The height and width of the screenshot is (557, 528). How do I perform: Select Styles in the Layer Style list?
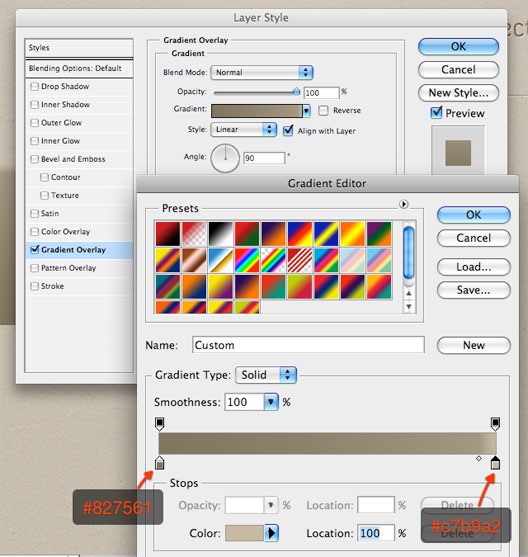coord(79,48)
